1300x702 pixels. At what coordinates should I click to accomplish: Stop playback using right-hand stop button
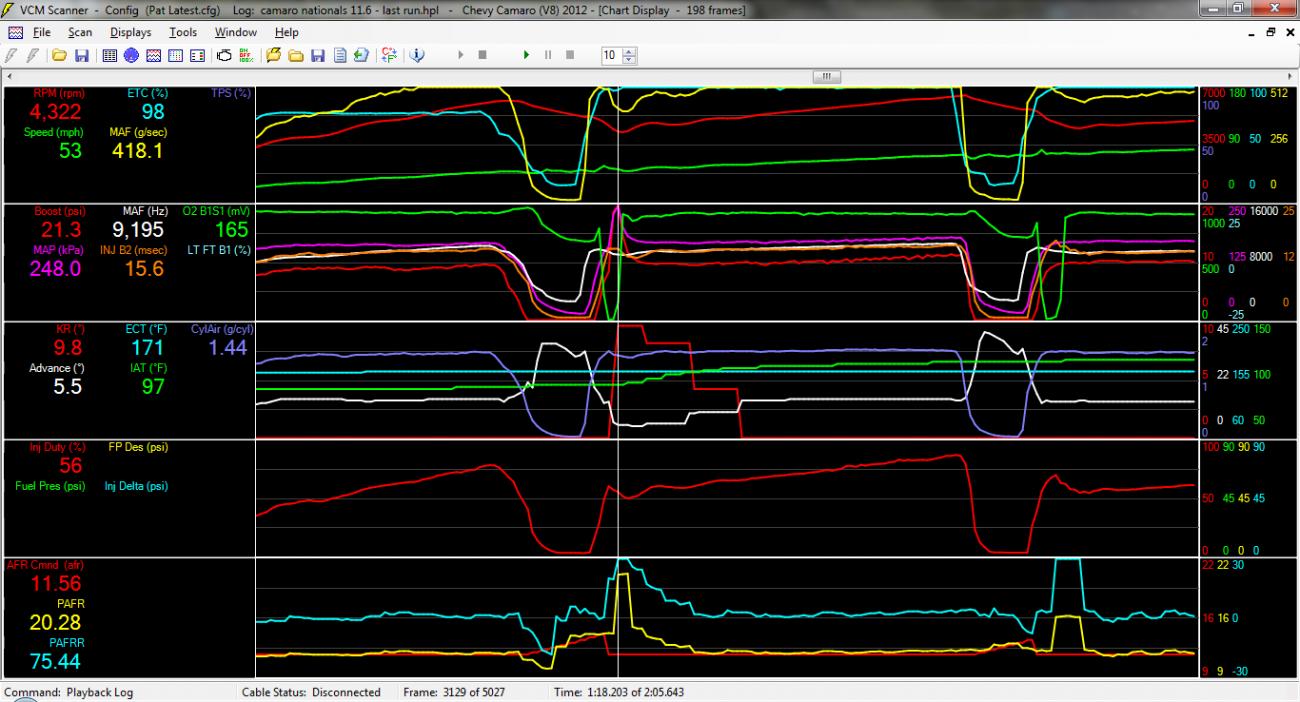pos(569,55)
